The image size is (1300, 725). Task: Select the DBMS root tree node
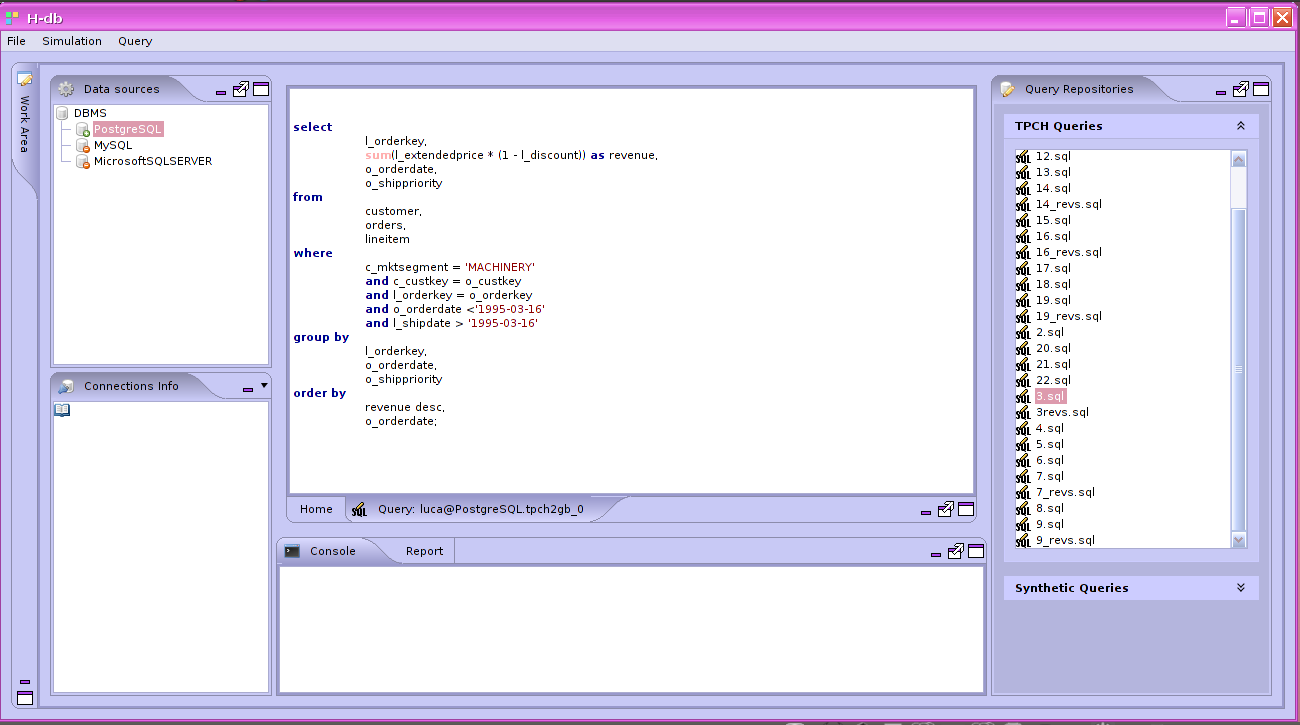coord(90,113)
